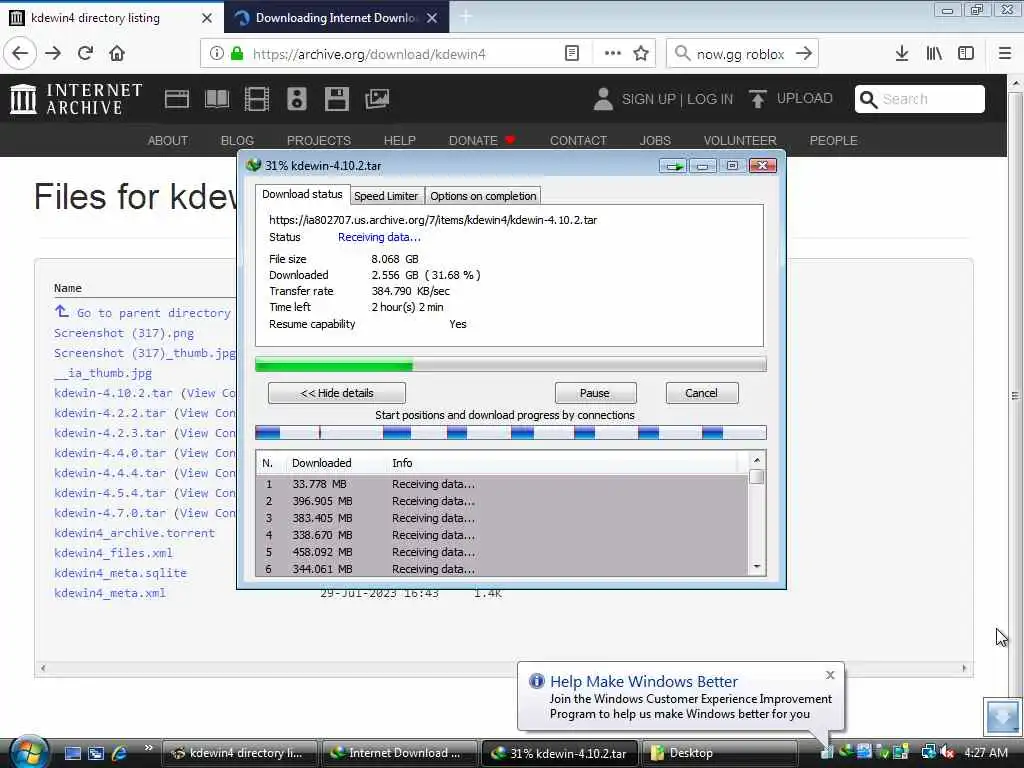Click Show Desktop quick launch icon

[x=72, y=753]
